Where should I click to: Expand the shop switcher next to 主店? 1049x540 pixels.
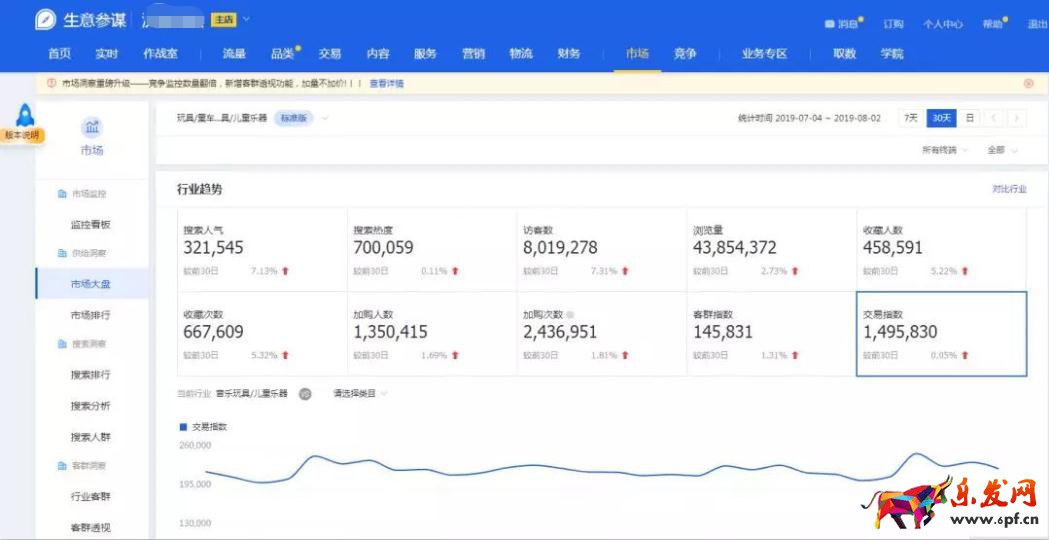point(247,20)
